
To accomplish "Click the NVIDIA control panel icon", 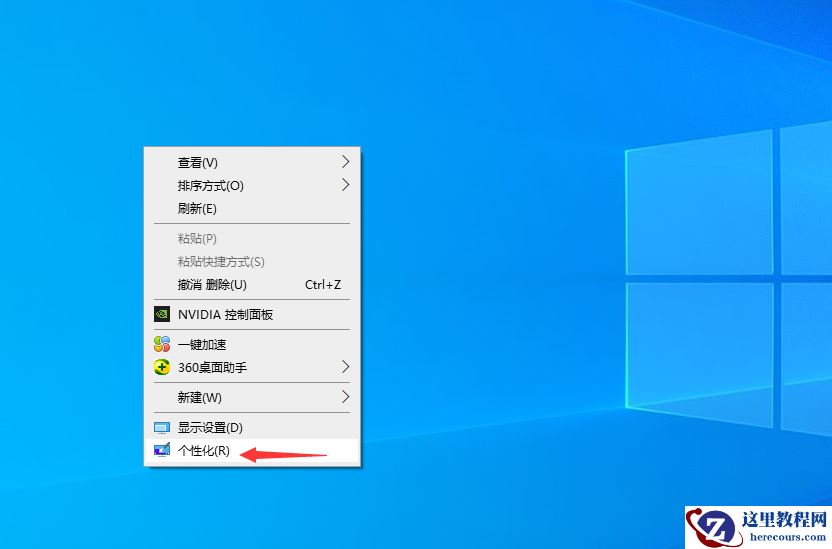I will click(x=162, y=314).
